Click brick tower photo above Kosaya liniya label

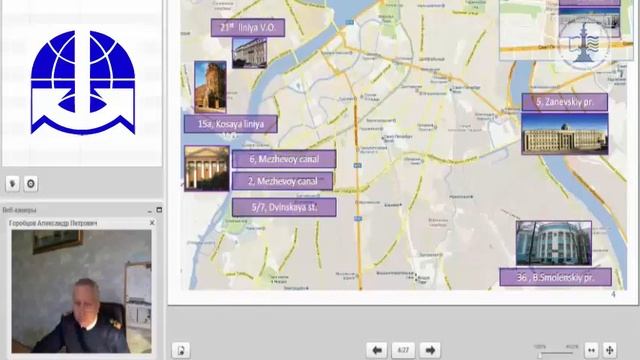pos(210,87)
